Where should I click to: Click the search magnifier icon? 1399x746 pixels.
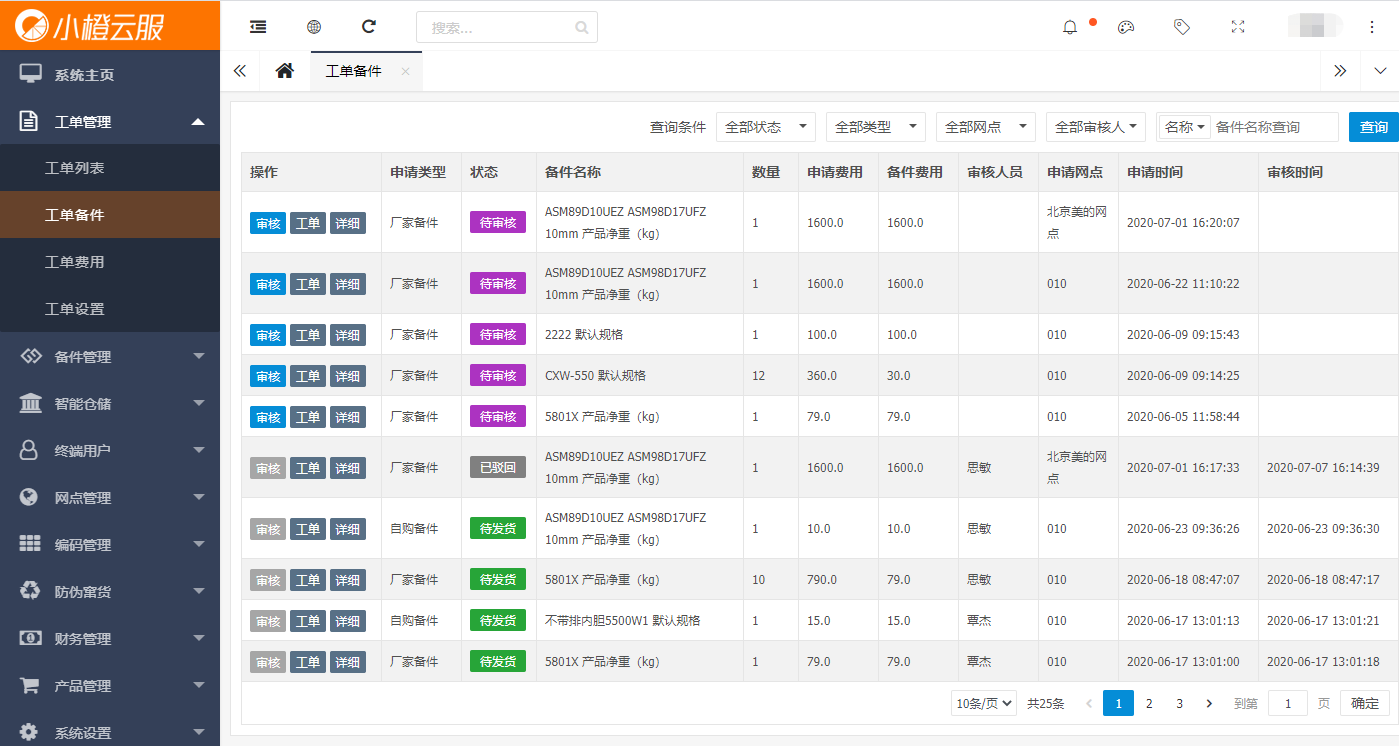(x=582, y=28)
